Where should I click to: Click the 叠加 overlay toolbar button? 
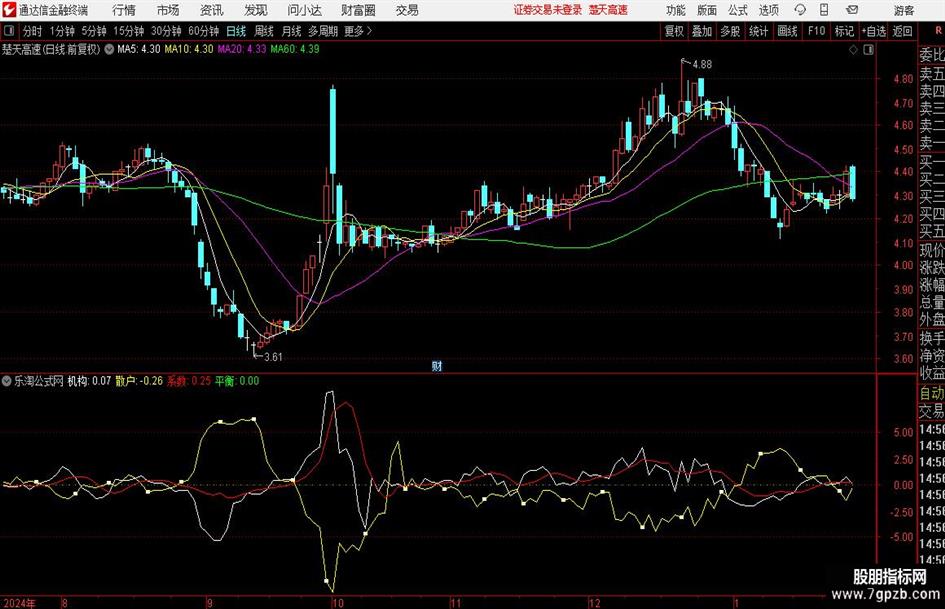(702, 31)
